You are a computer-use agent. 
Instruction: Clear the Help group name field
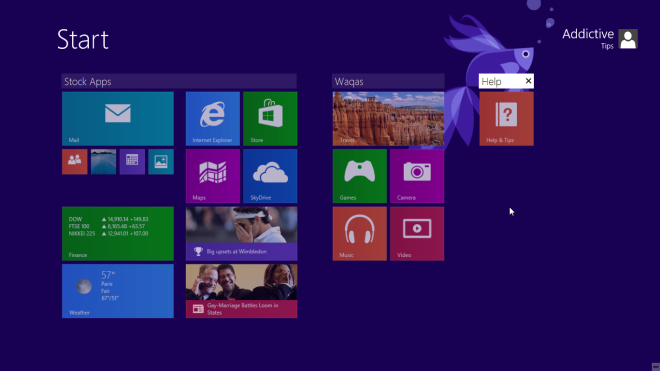pyautogui.click(x=528, y=81)
